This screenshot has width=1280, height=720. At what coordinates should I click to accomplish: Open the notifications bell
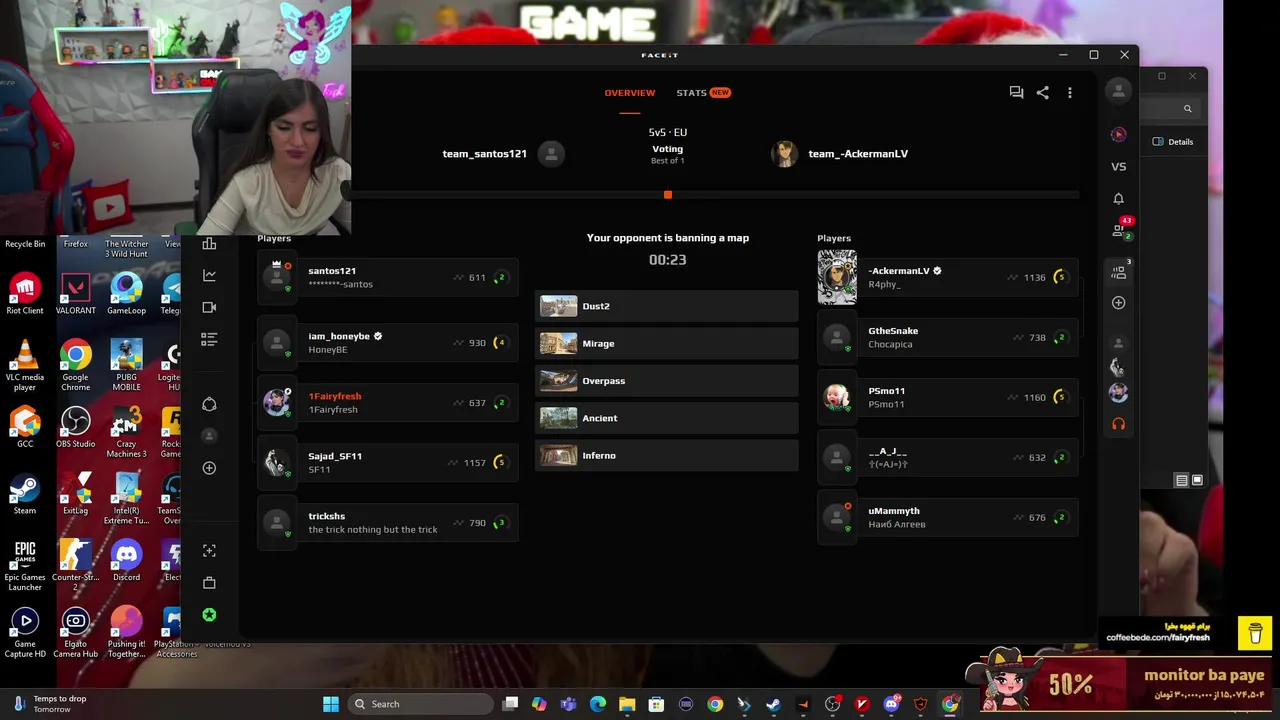(1118, 198)
